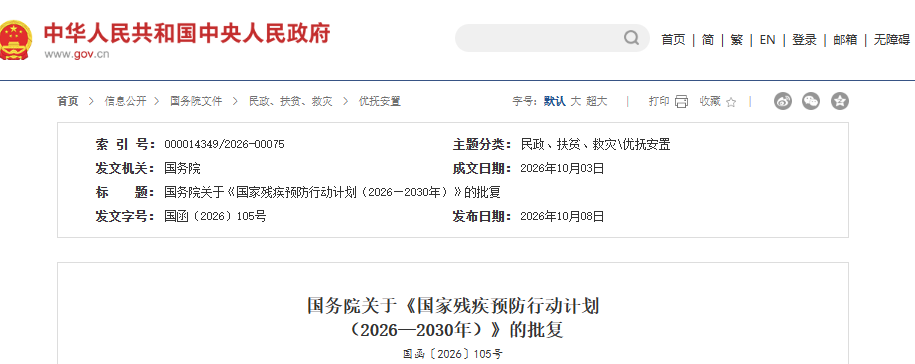This screenshot has height=364, width=915.
Task: Click the bold article headline
Action: coord(453,318)
